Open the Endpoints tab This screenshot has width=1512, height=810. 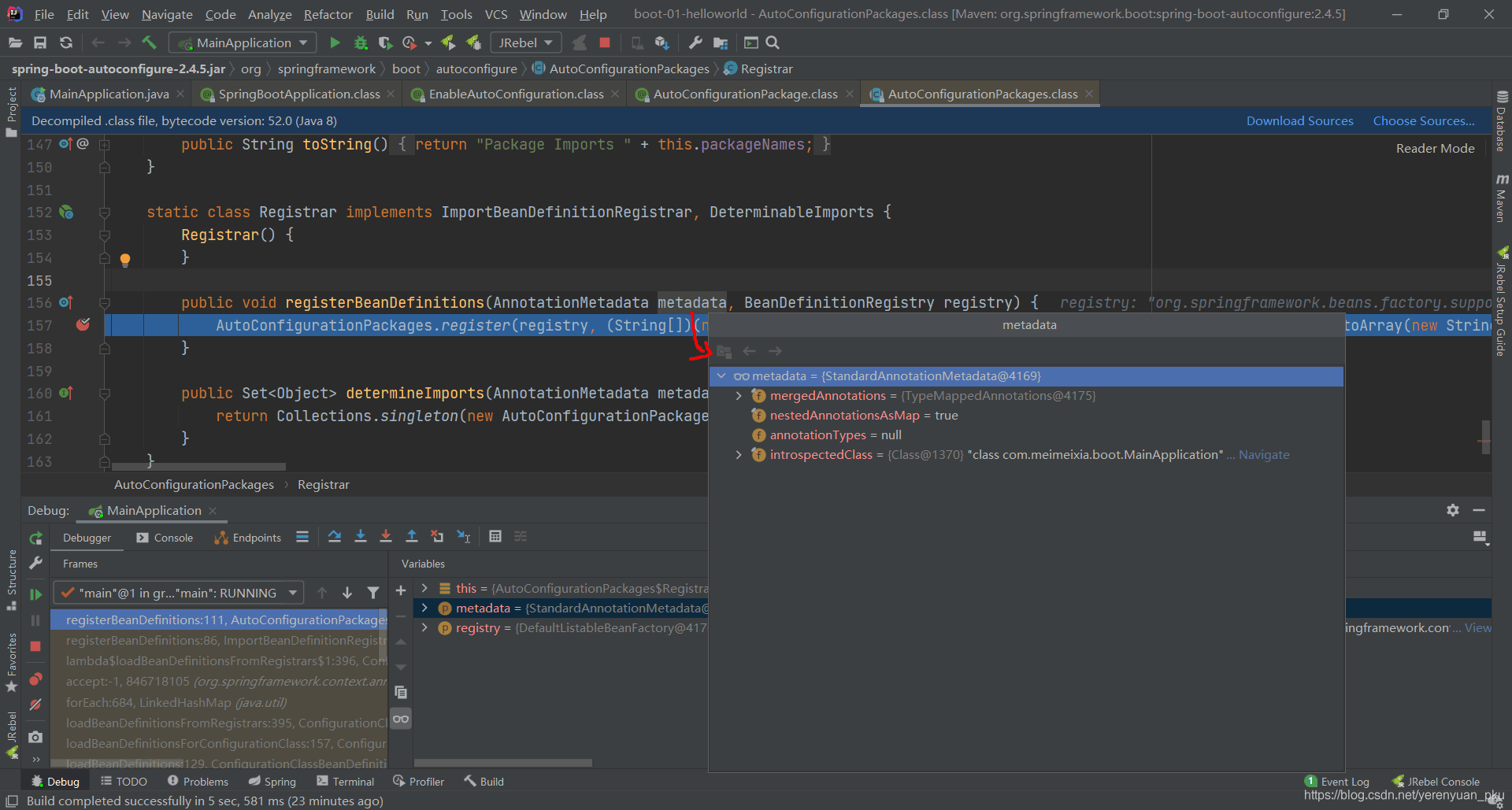click(248, 538)
